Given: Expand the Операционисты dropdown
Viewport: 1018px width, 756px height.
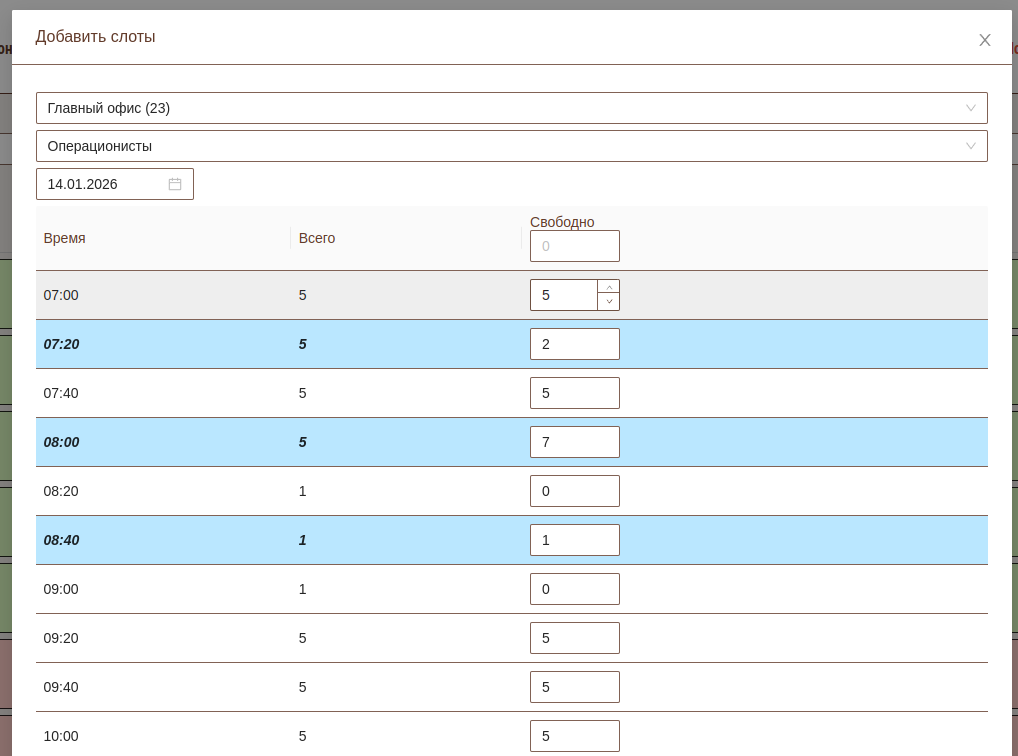Looking at the screenshot, I should [511, 146].
